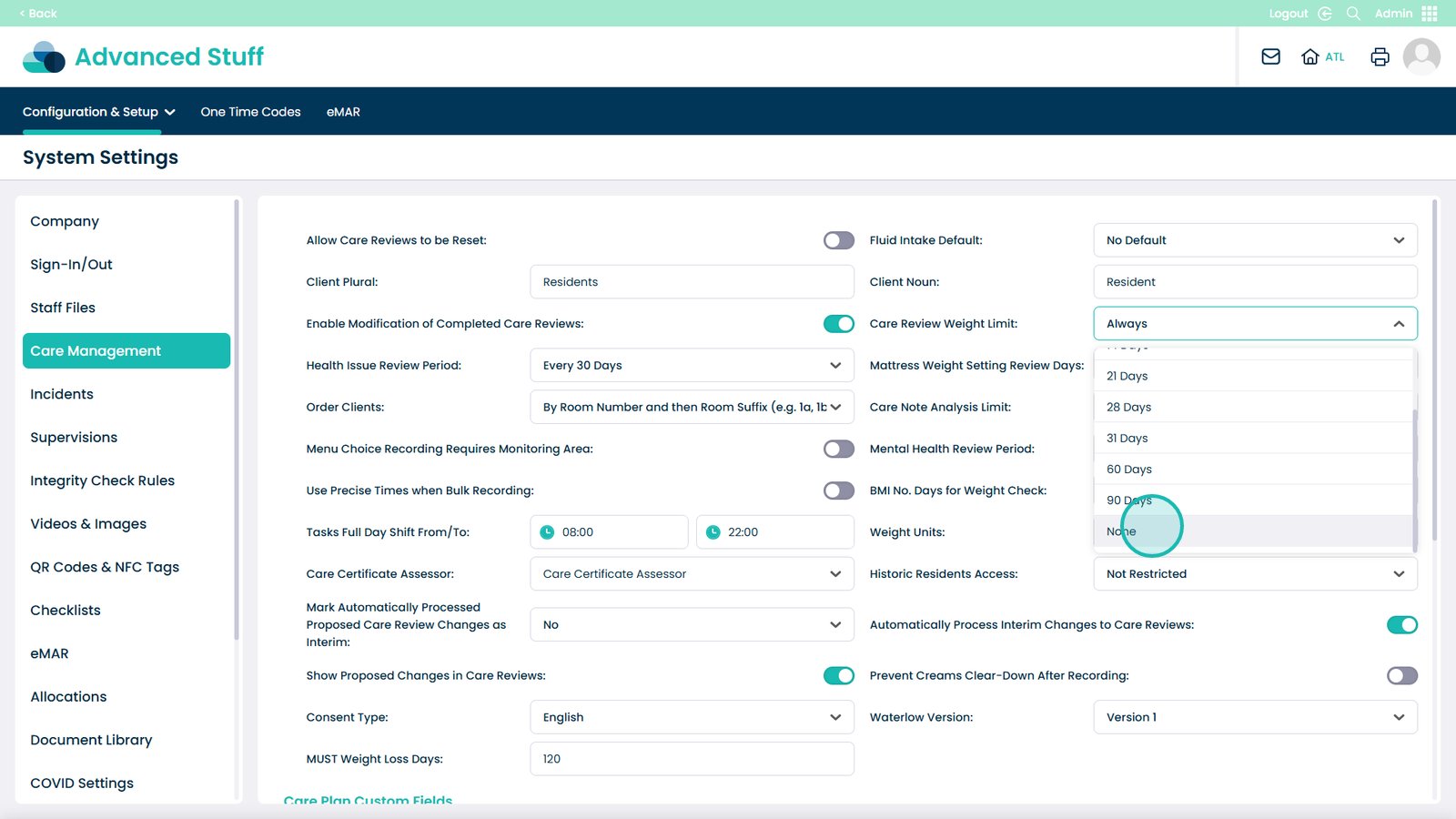
Task: Open the Health Issue Review Period dropdown
Action: point(692,365)
